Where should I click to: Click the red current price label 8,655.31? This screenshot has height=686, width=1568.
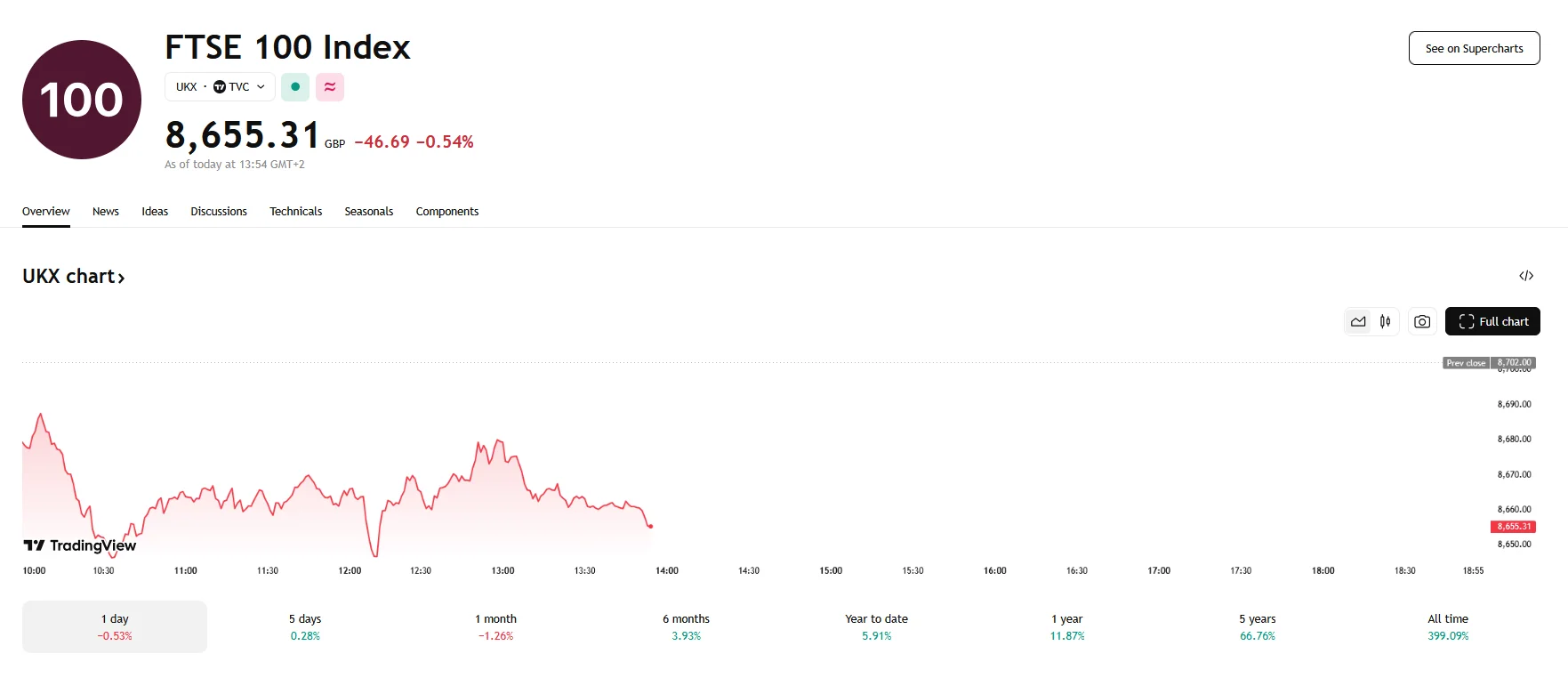coord(1514,527)
